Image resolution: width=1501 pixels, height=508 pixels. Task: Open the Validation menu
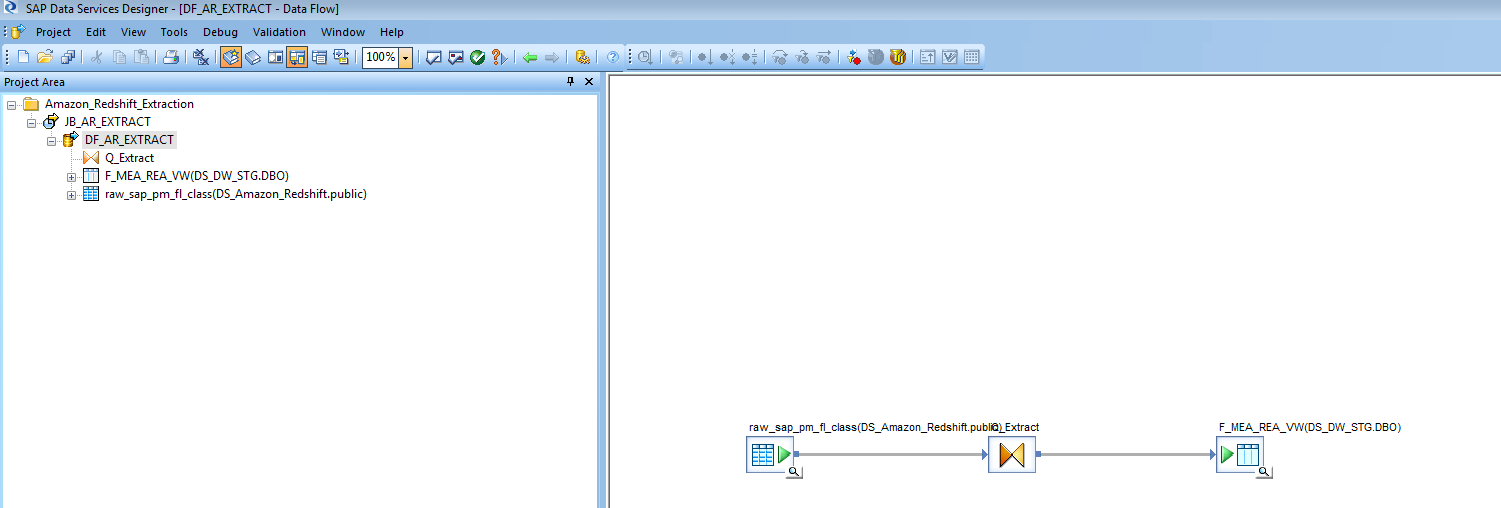279,32
